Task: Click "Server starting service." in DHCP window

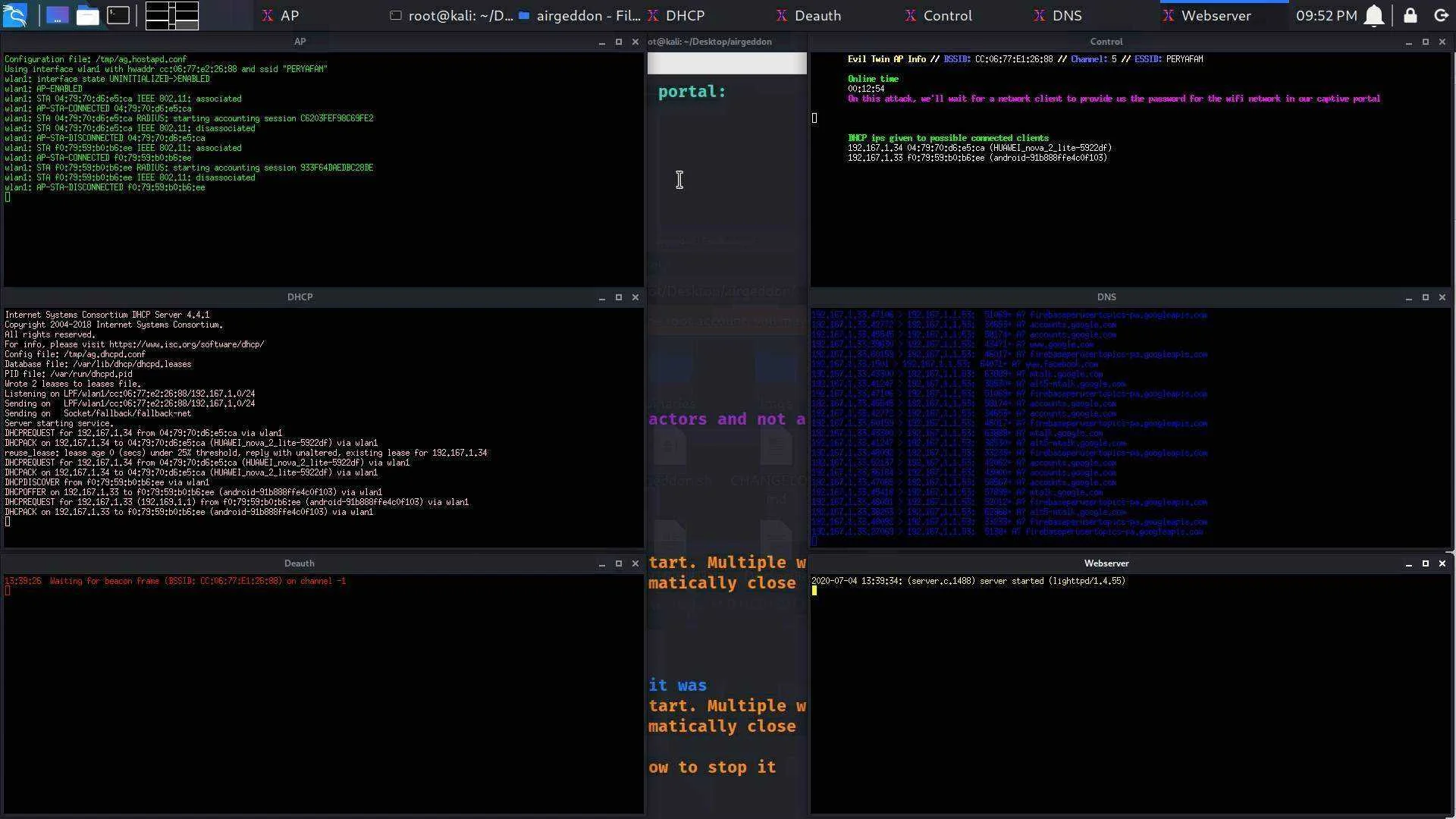Action: point(59,423)
